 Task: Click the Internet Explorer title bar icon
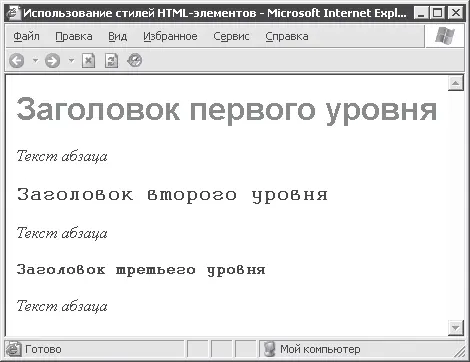pyautogui.click(x=13, y=13)
